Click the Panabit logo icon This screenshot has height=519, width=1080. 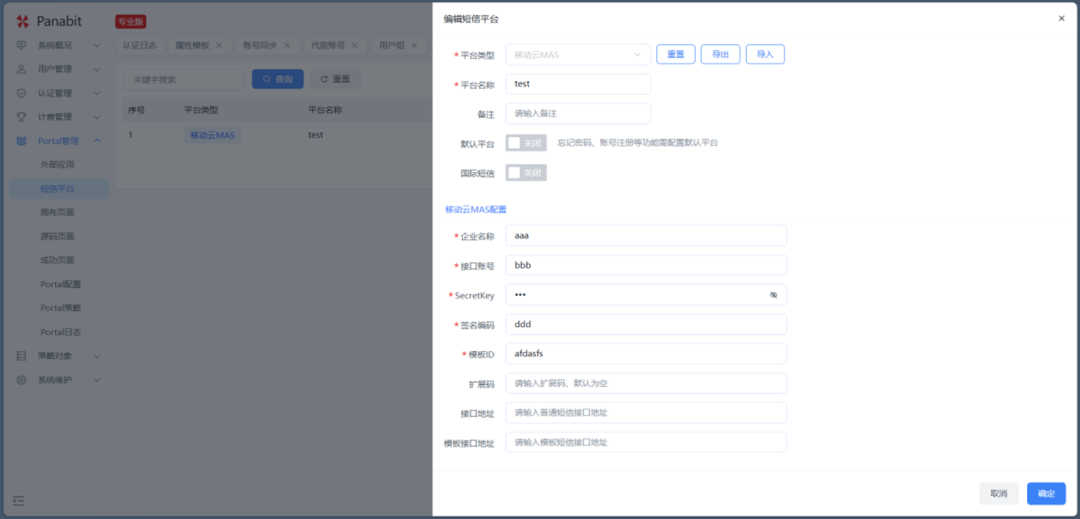pos(23,21)
